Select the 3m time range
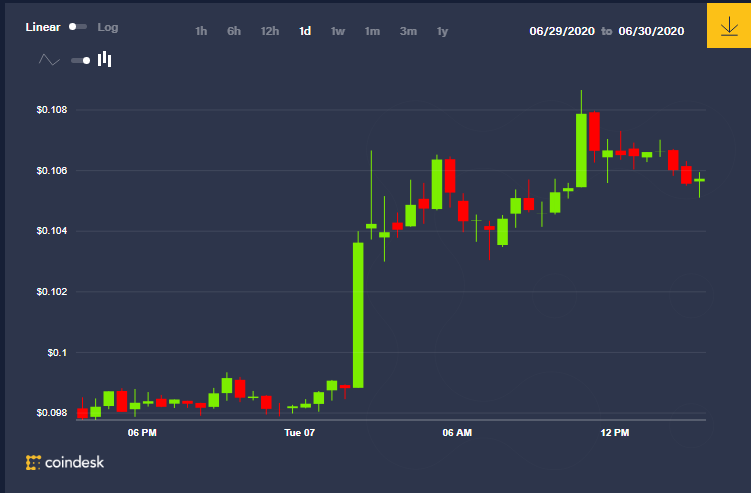The width and height of the screenshot is (751, 493). 408,31
